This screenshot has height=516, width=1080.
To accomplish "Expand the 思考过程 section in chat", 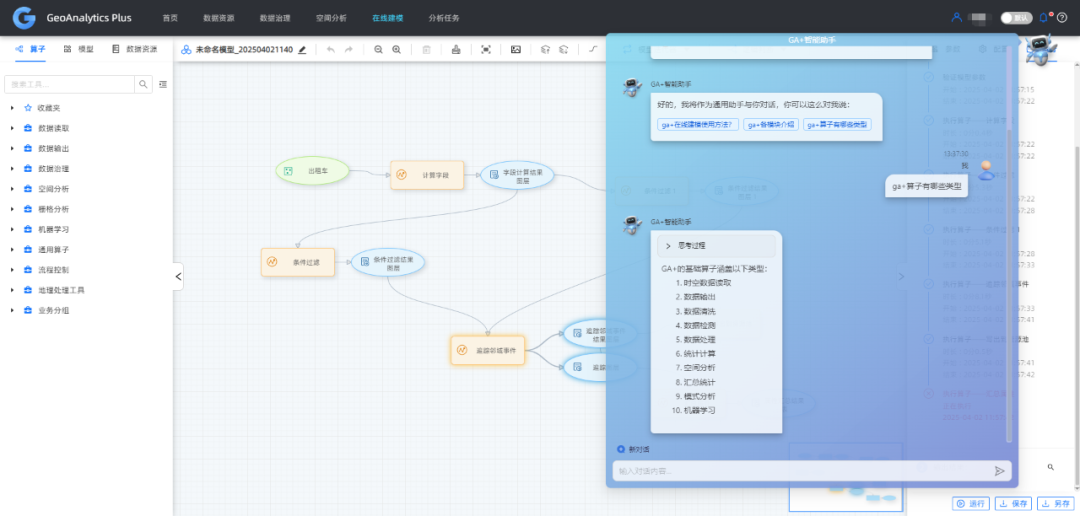I will 716,245.
